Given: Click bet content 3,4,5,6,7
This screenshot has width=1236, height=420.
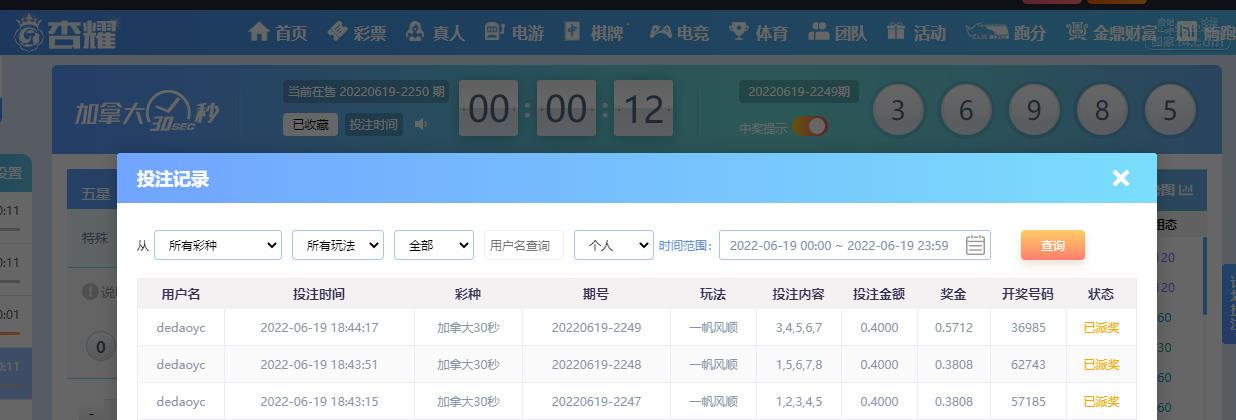Looking at the screenshot, I should click(798, 328).
